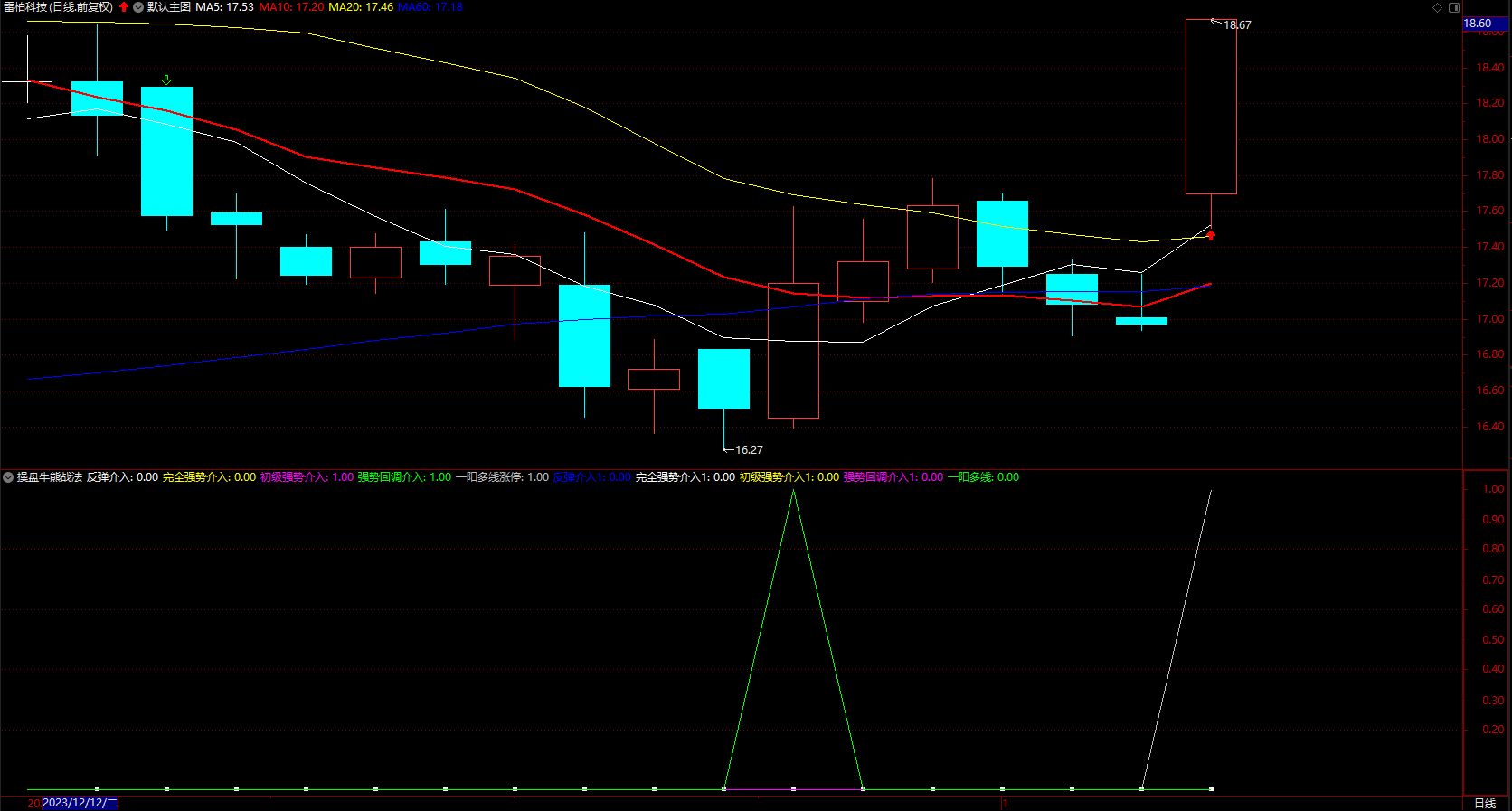The image size is (1512, 811).
Task: Select the MA20: 17.46 label
Action: pos(361,7)
